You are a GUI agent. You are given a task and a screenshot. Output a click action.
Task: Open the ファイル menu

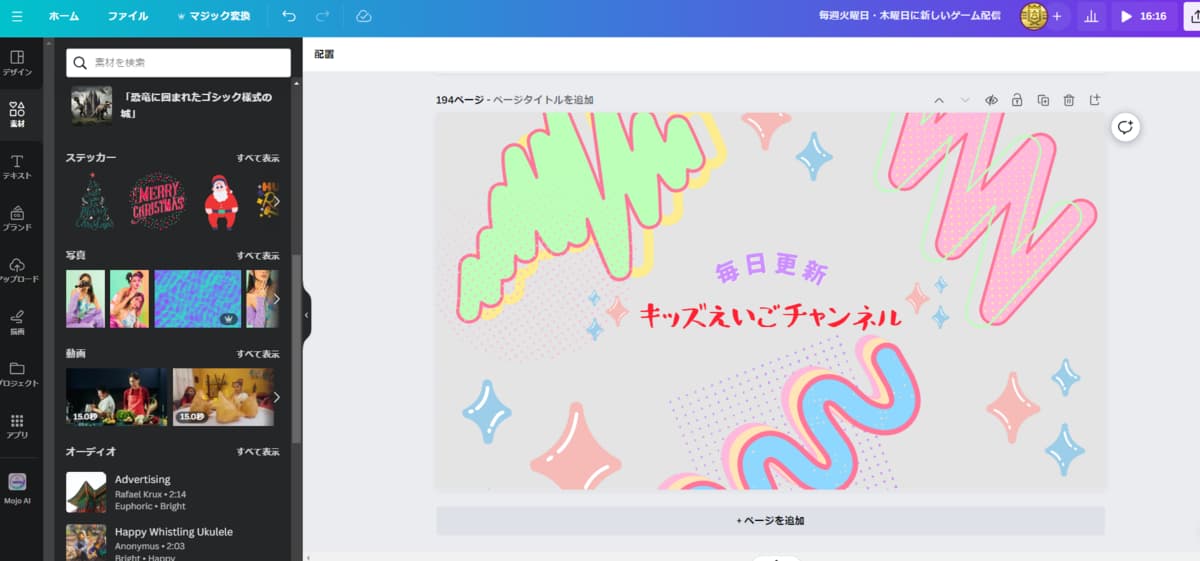click(128, 16)
